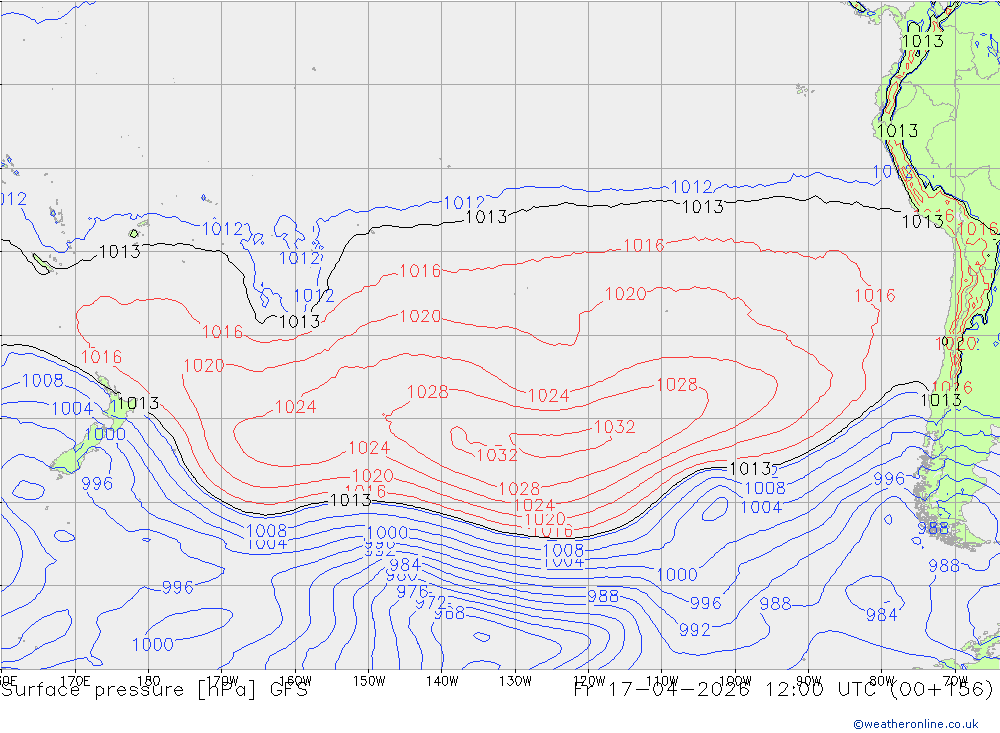This screenshot has width=1000, height=733.
Task: Click the 968 isobar pressure label
Action: click(x=450, y=614)
